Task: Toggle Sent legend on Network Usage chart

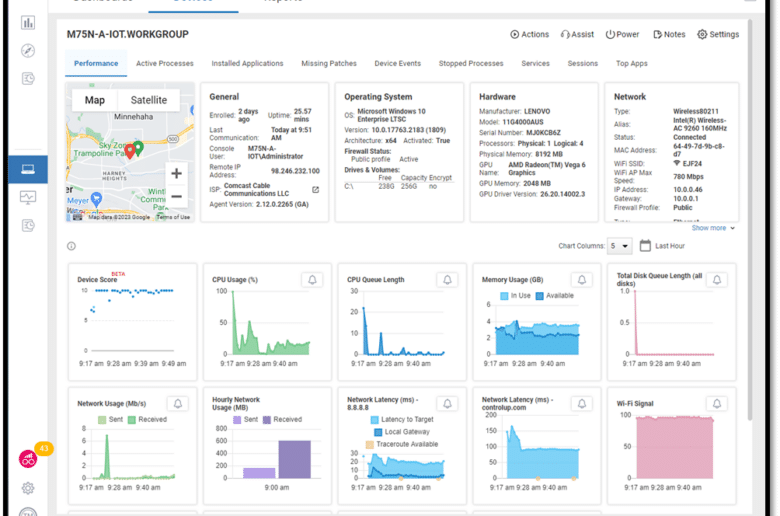Action: pyautogui.click(x=110, y=419)
